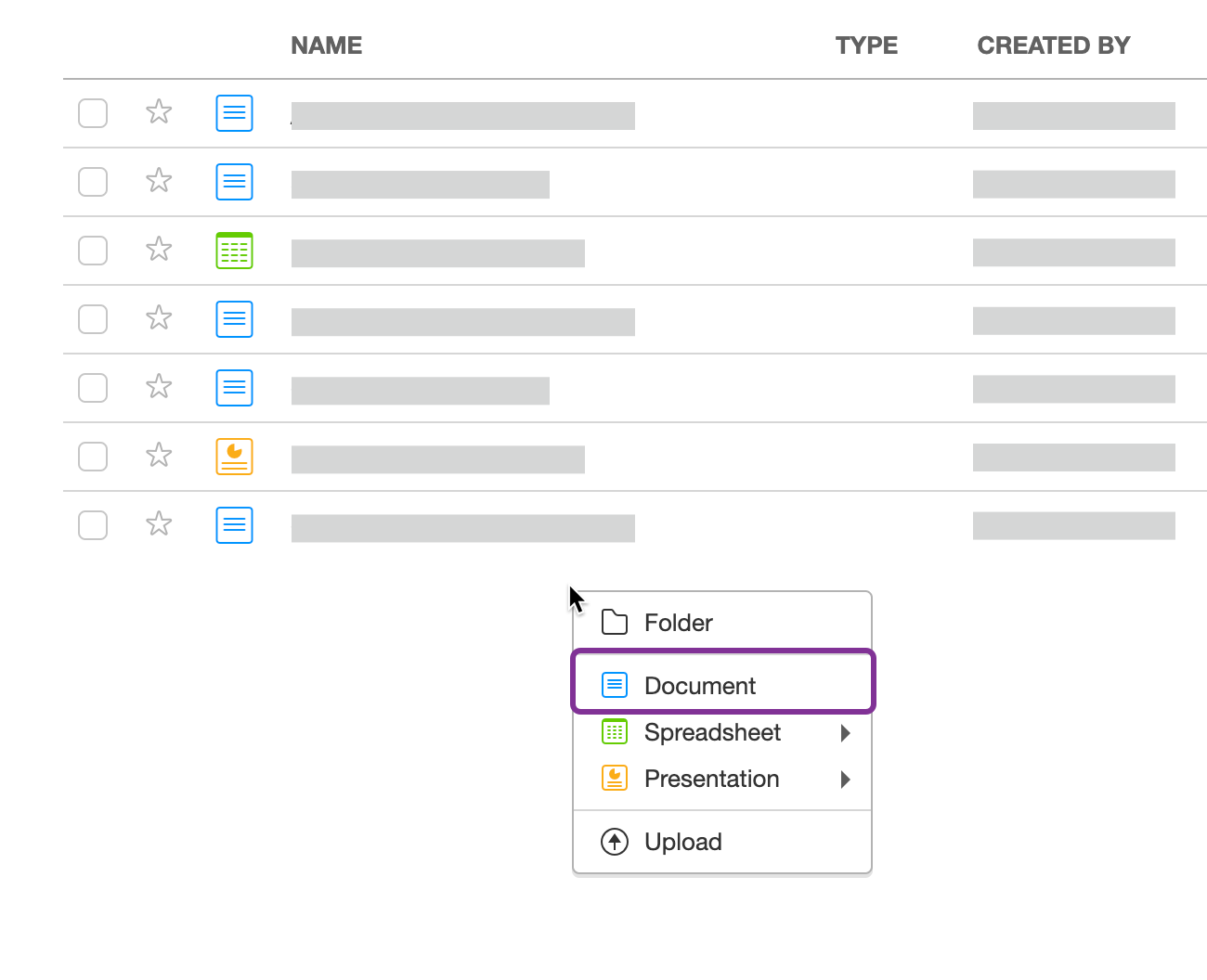
Task: Select Document in the context menu
Action: (700, 686)
